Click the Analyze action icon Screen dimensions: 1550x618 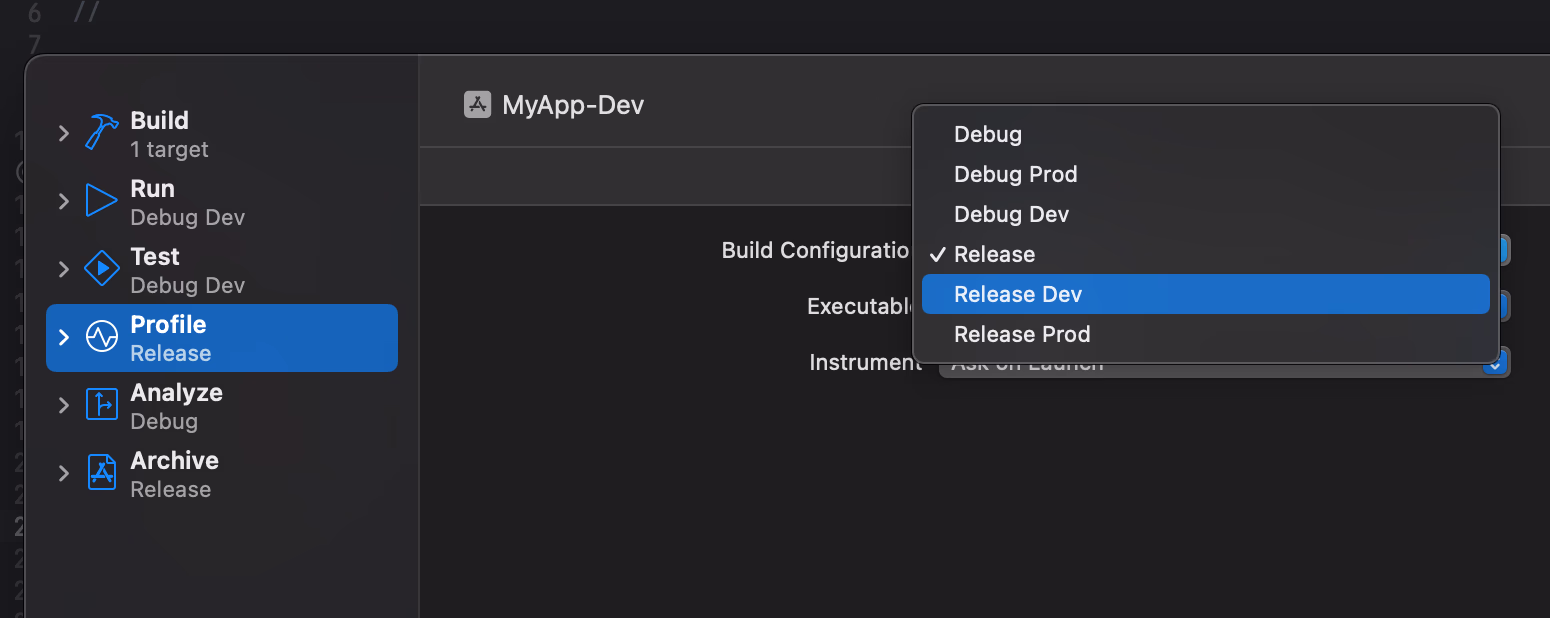click(101, 405)
